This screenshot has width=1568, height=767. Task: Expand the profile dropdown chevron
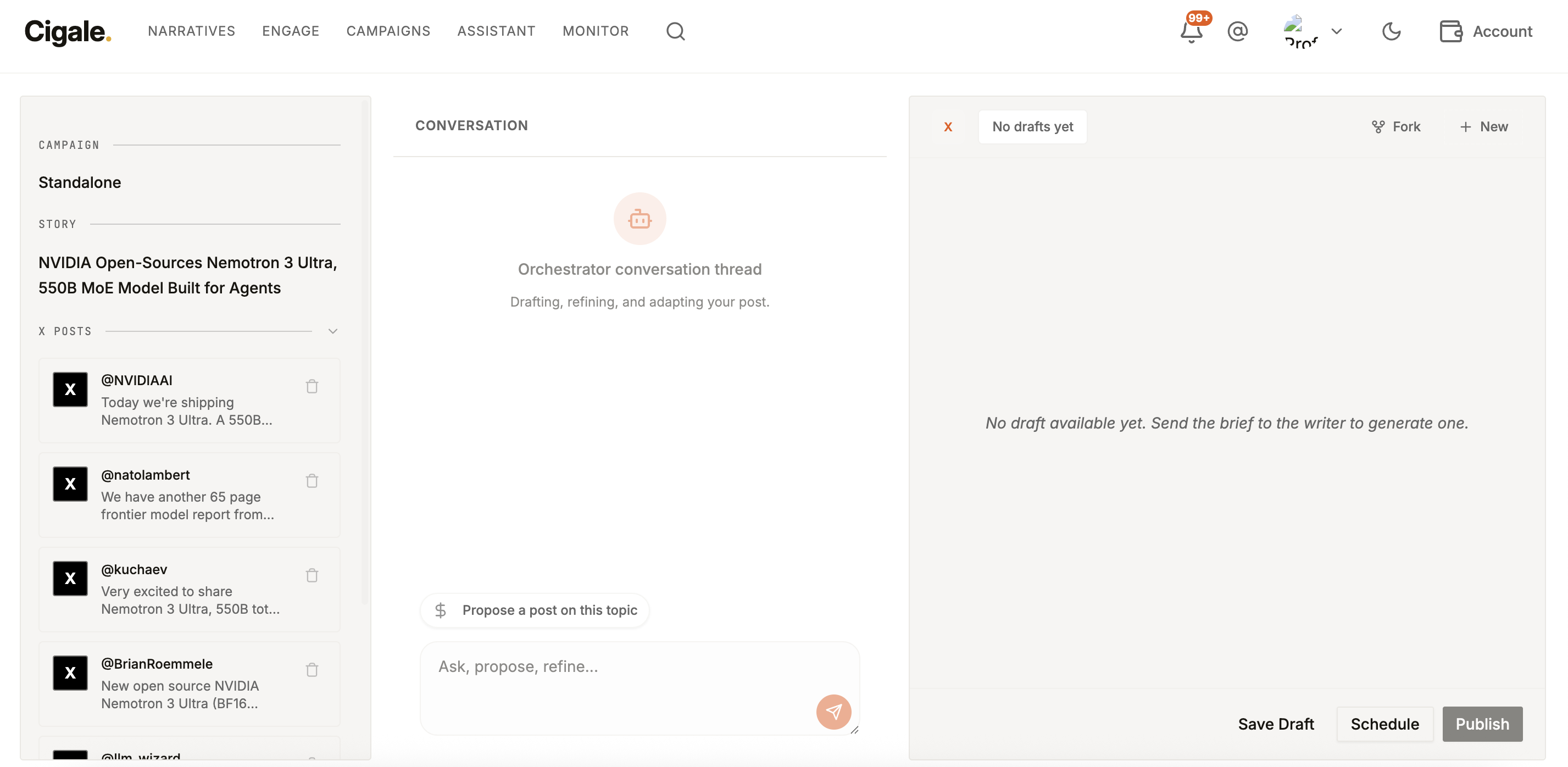(1337, 31)
